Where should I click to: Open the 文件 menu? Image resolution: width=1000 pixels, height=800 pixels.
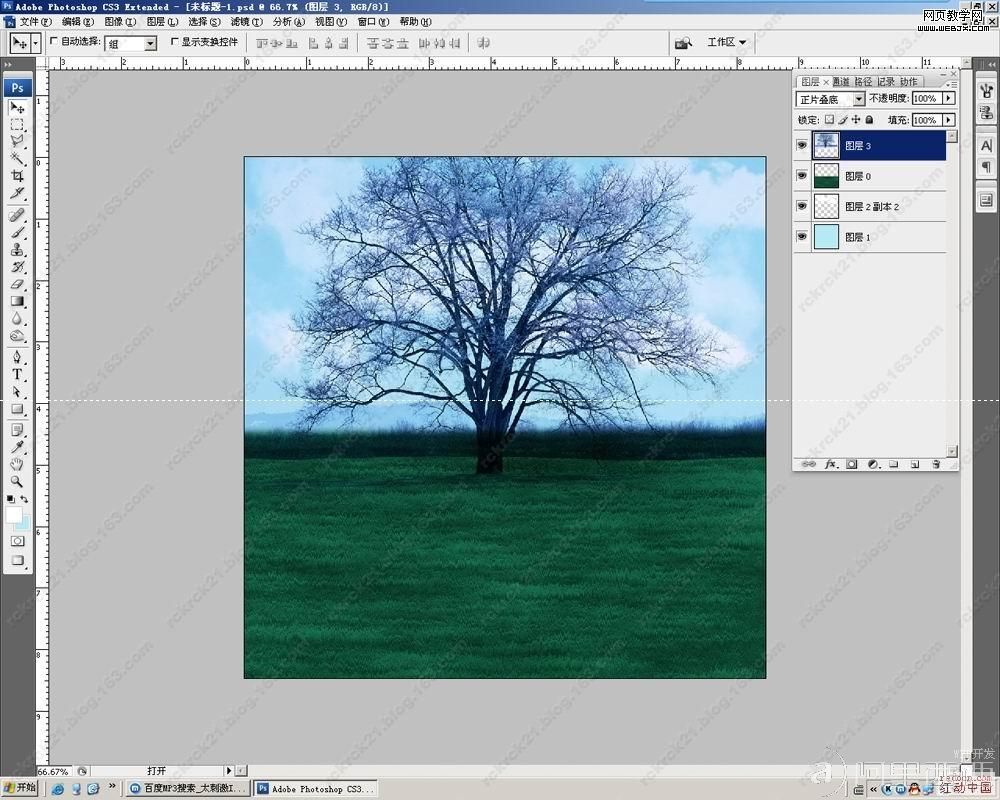(x=36, y=22)
